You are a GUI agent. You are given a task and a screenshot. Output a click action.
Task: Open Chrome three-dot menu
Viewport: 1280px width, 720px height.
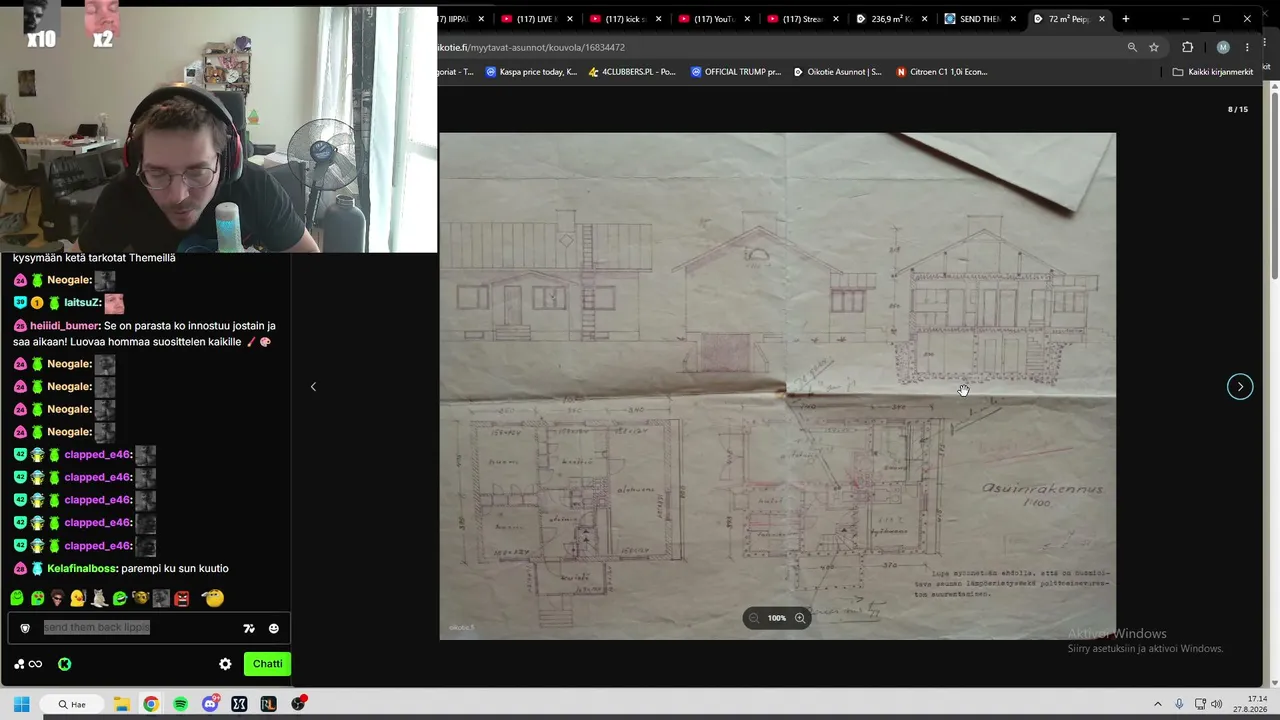[1247, 47]
